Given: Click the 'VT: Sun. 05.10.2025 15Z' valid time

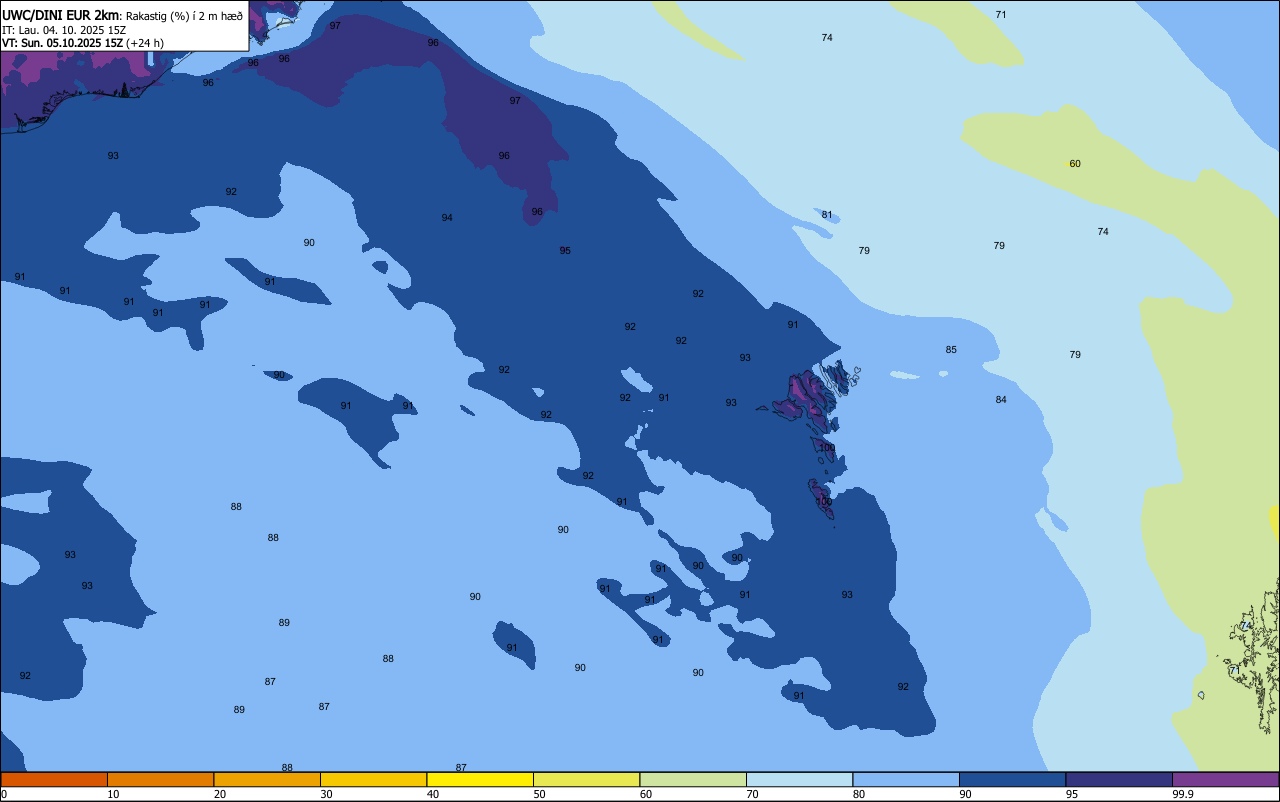Looking at the screenshot, I should click(x=62, y=43).
